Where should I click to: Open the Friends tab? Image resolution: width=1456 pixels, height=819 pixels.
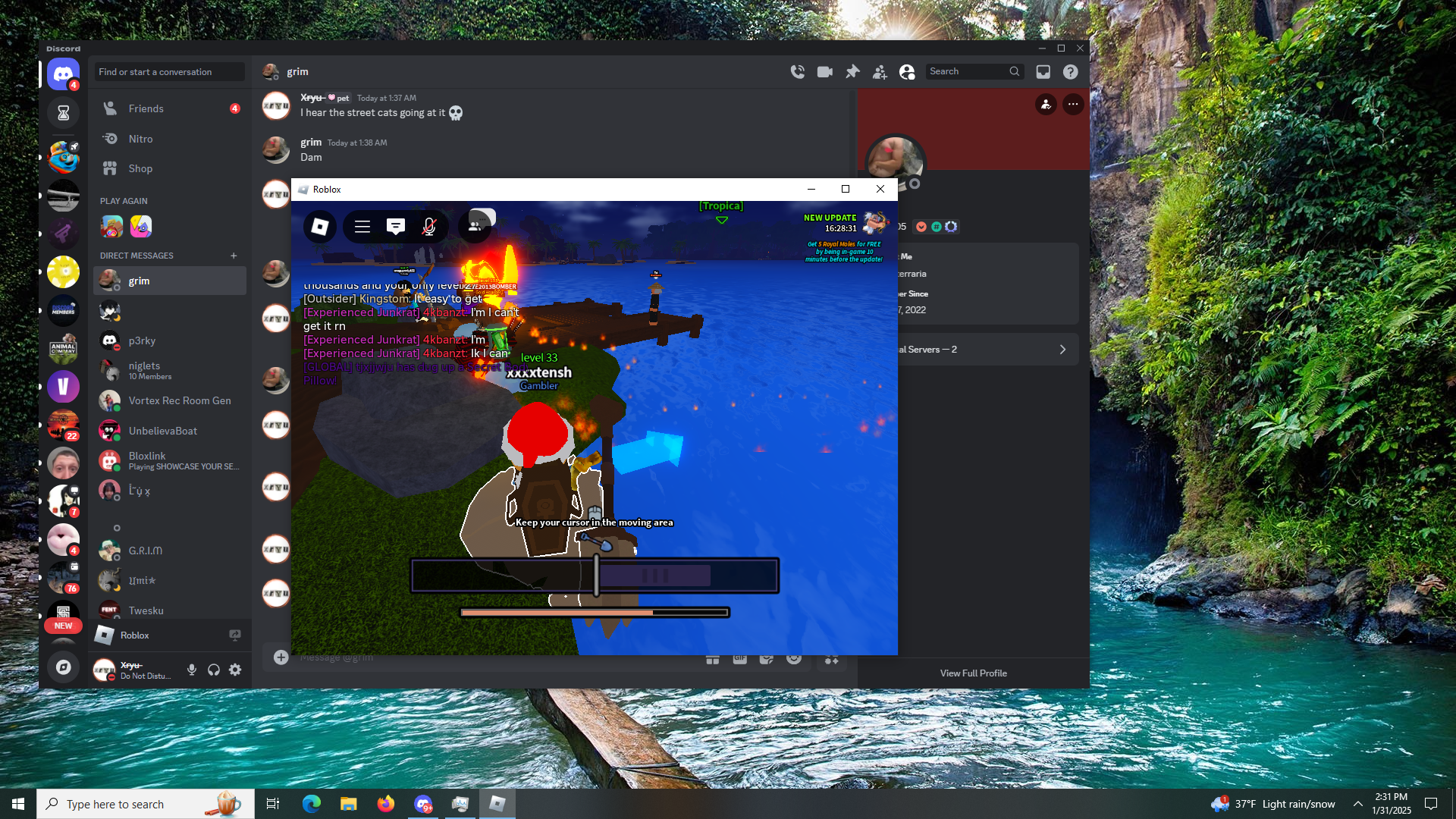coord(146,108)
